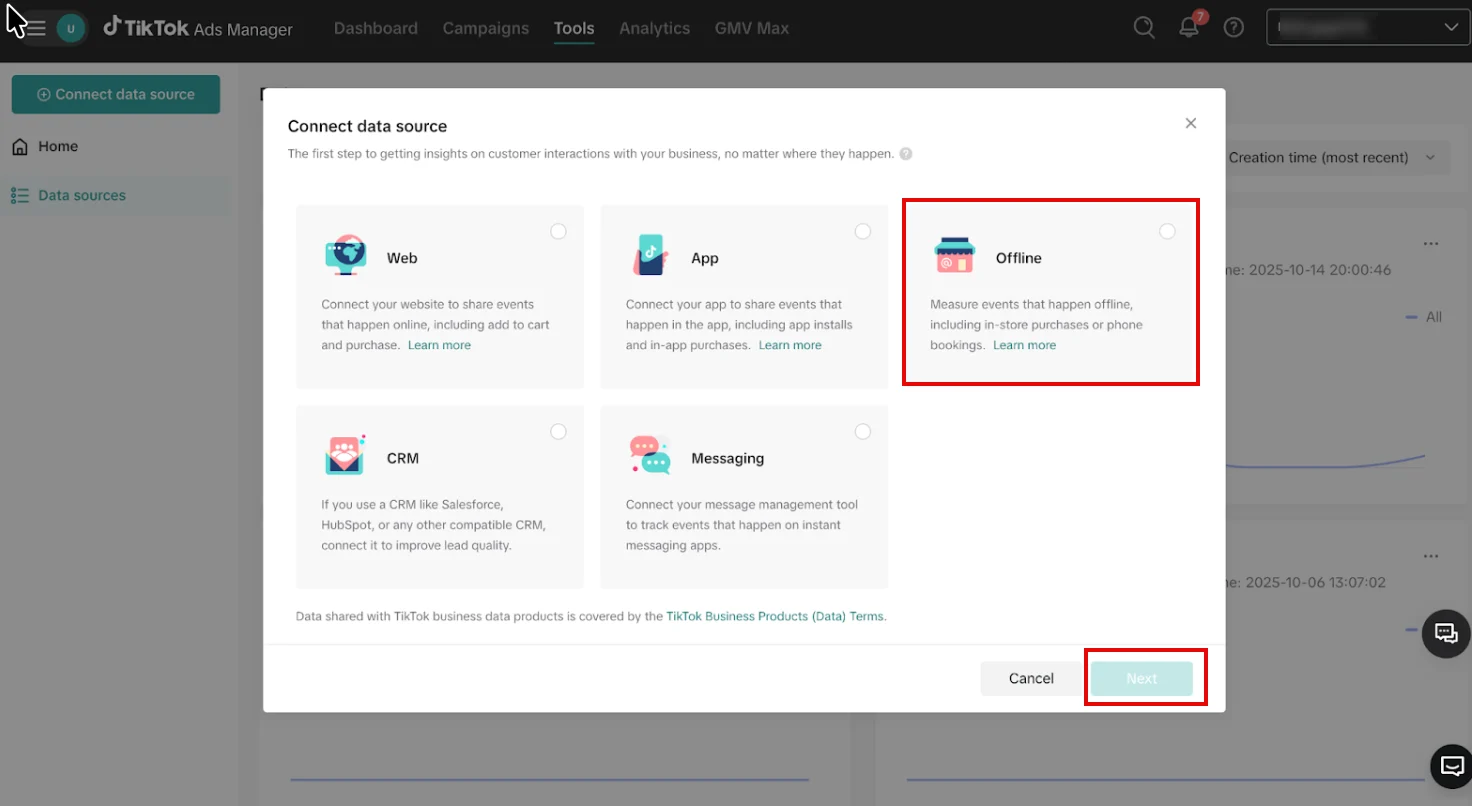Open the notifications bell icon
The height and width of the screenshot is (806, 1472).
1189,28
